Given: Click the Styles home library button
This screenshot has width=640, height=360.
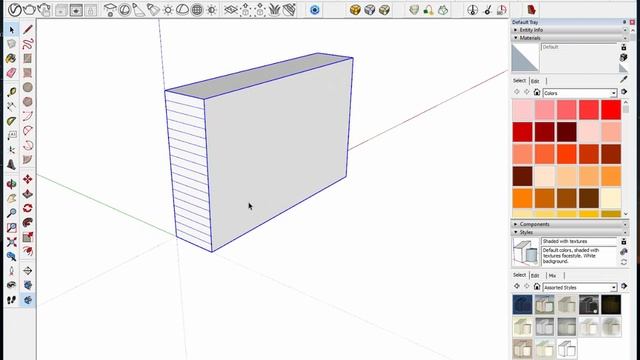Looking at the screenshot, I should [537, 287].
